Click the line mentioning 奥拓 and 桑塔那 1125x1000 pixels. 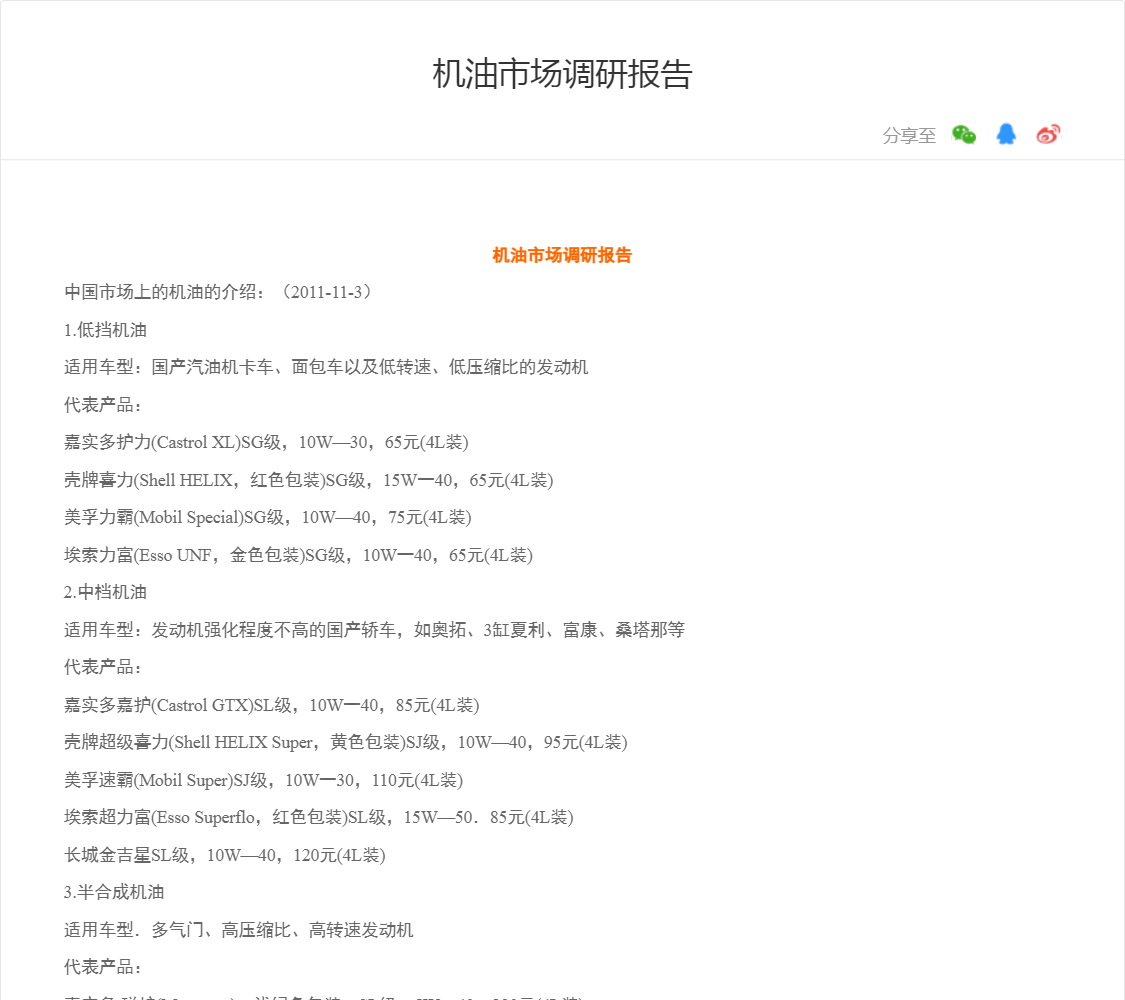[x=374, y=630]
